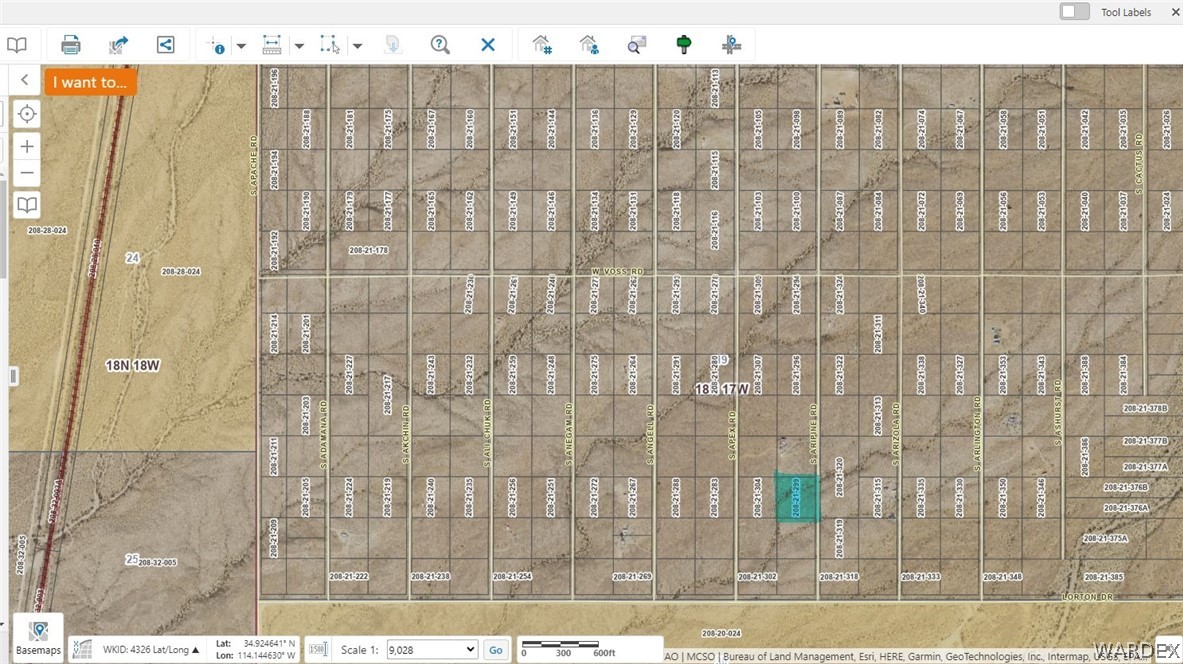Open the "I want to..." menu
The height and width of the screenshot is (664, 1183).
(90, 82)
